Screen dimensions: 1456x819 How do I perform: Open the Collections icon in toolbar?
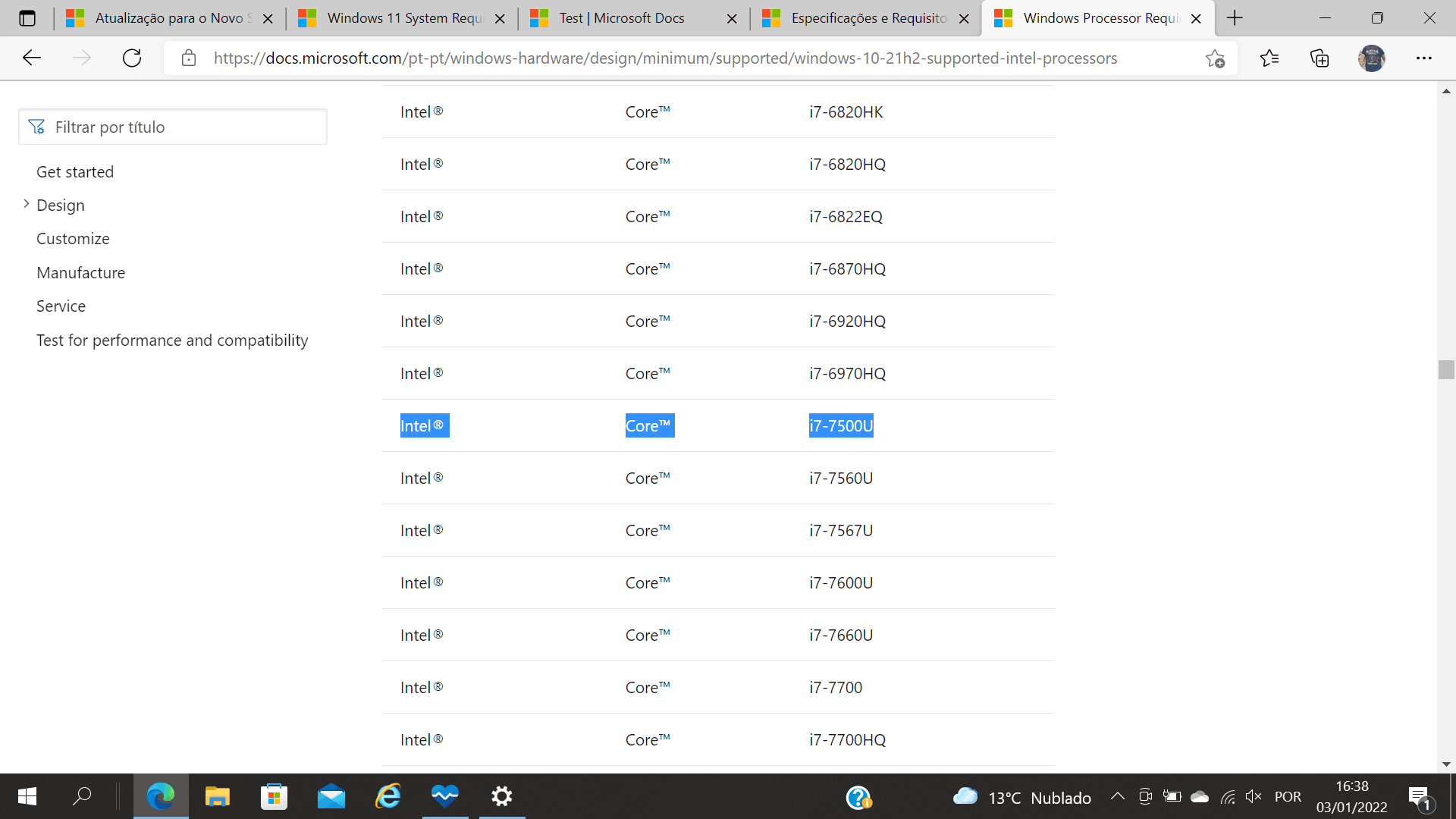[1319, 58]
